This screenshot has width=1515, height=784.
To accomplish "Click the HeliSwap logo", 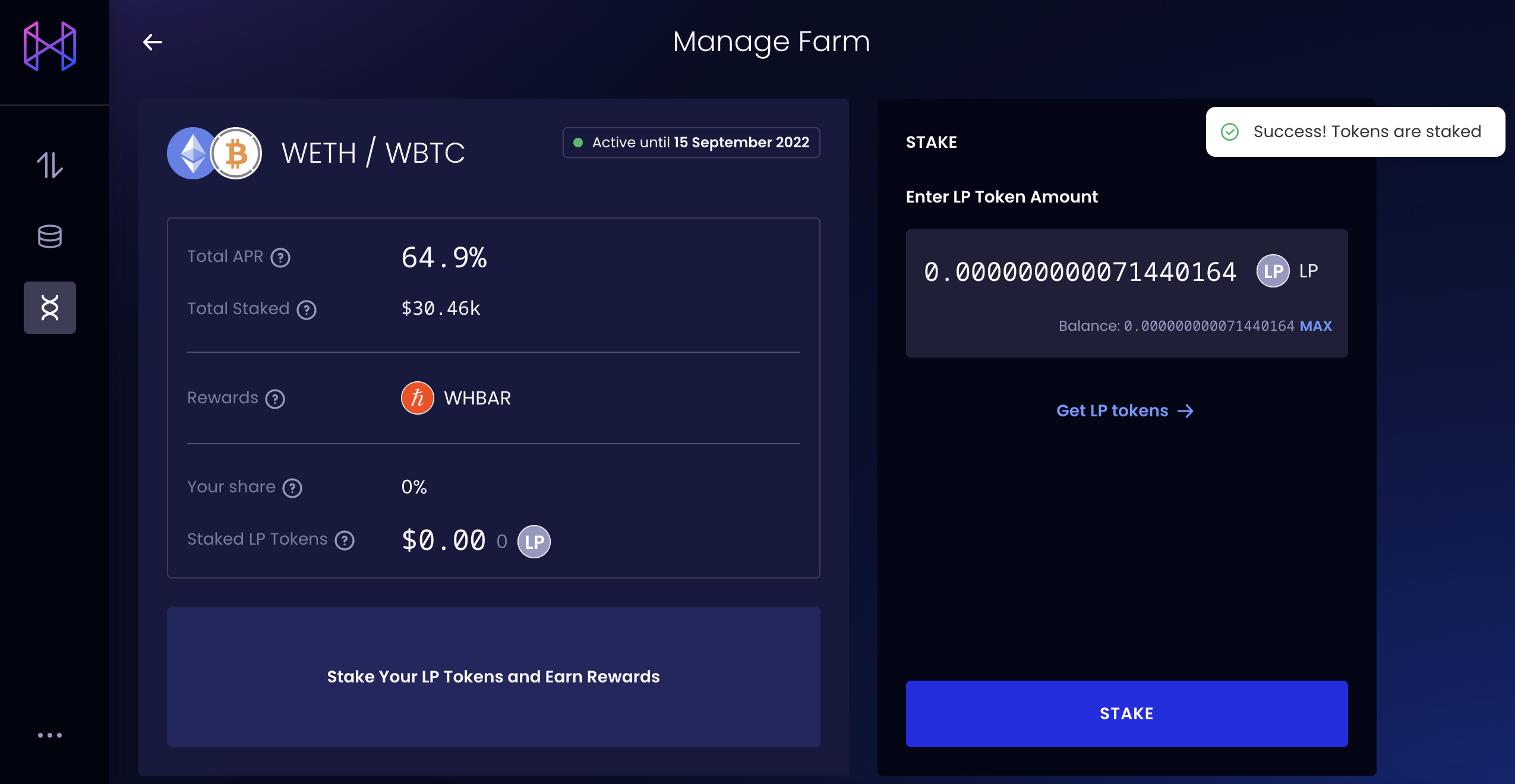I will point(50,46).
